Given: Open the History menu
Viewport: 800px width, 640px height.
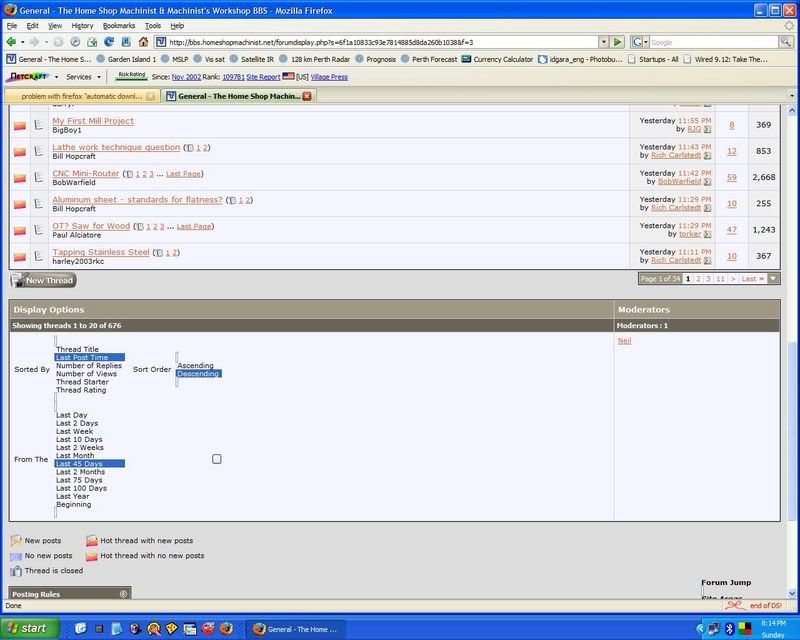Looking at the screenshot, I should tap(82, 26).
